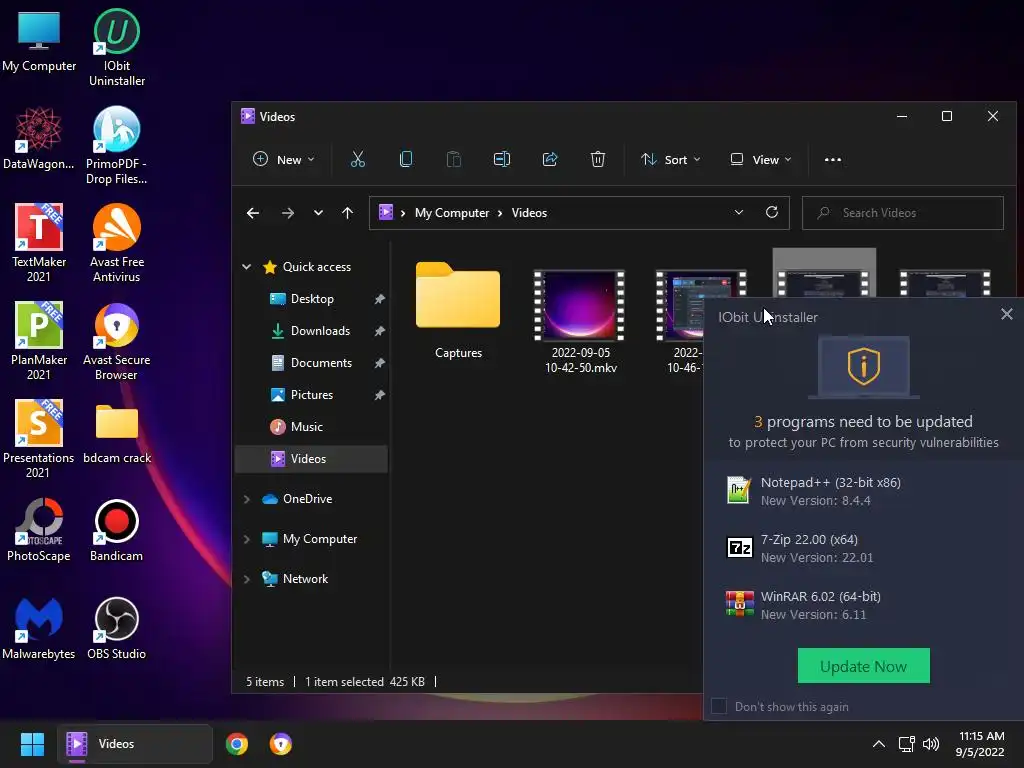Launch Bandicam desktop shortcut

(x=117, y=530)
